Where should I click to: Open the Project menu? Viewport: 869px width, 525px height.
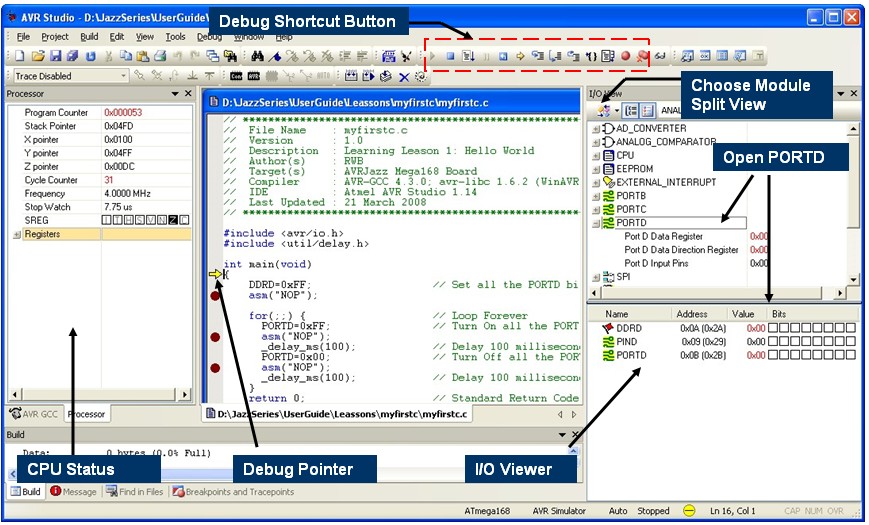(x=55, y=37)
